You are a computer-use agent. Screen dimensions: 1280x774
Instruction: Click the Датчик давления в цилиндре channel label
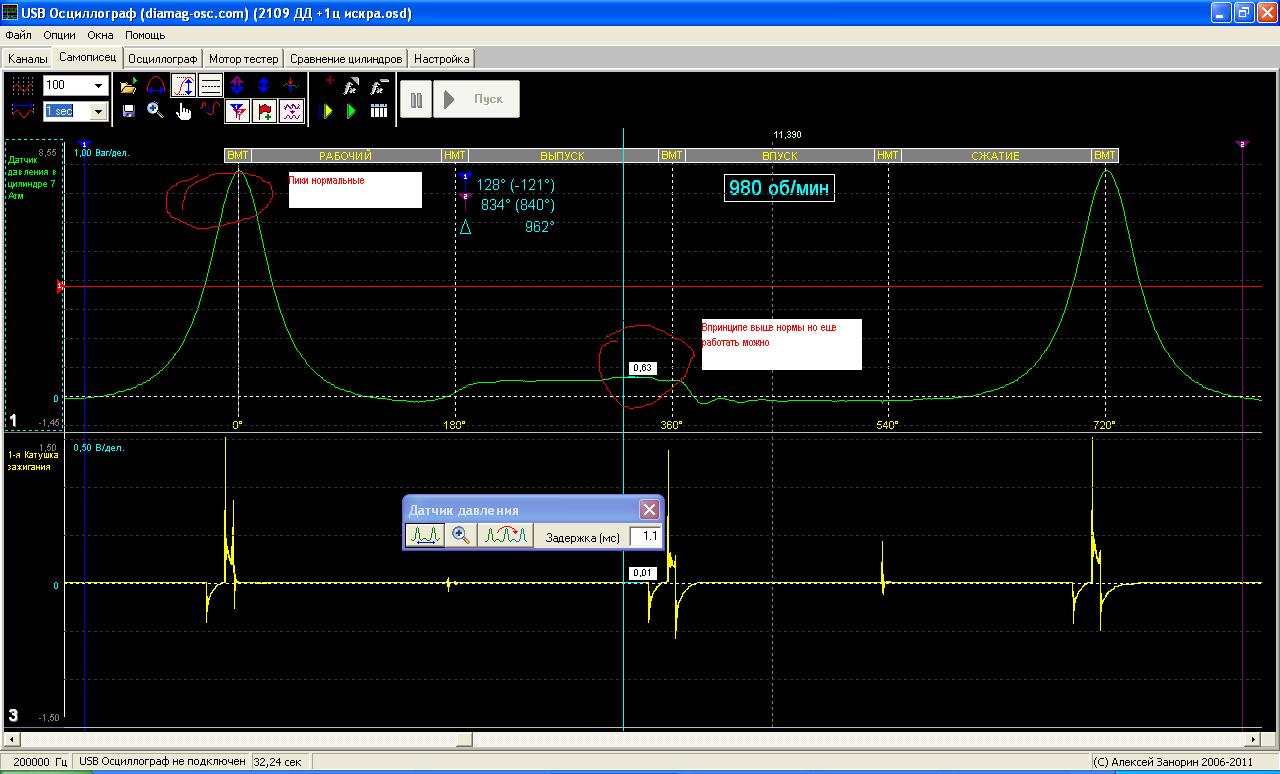pos(33,177)
